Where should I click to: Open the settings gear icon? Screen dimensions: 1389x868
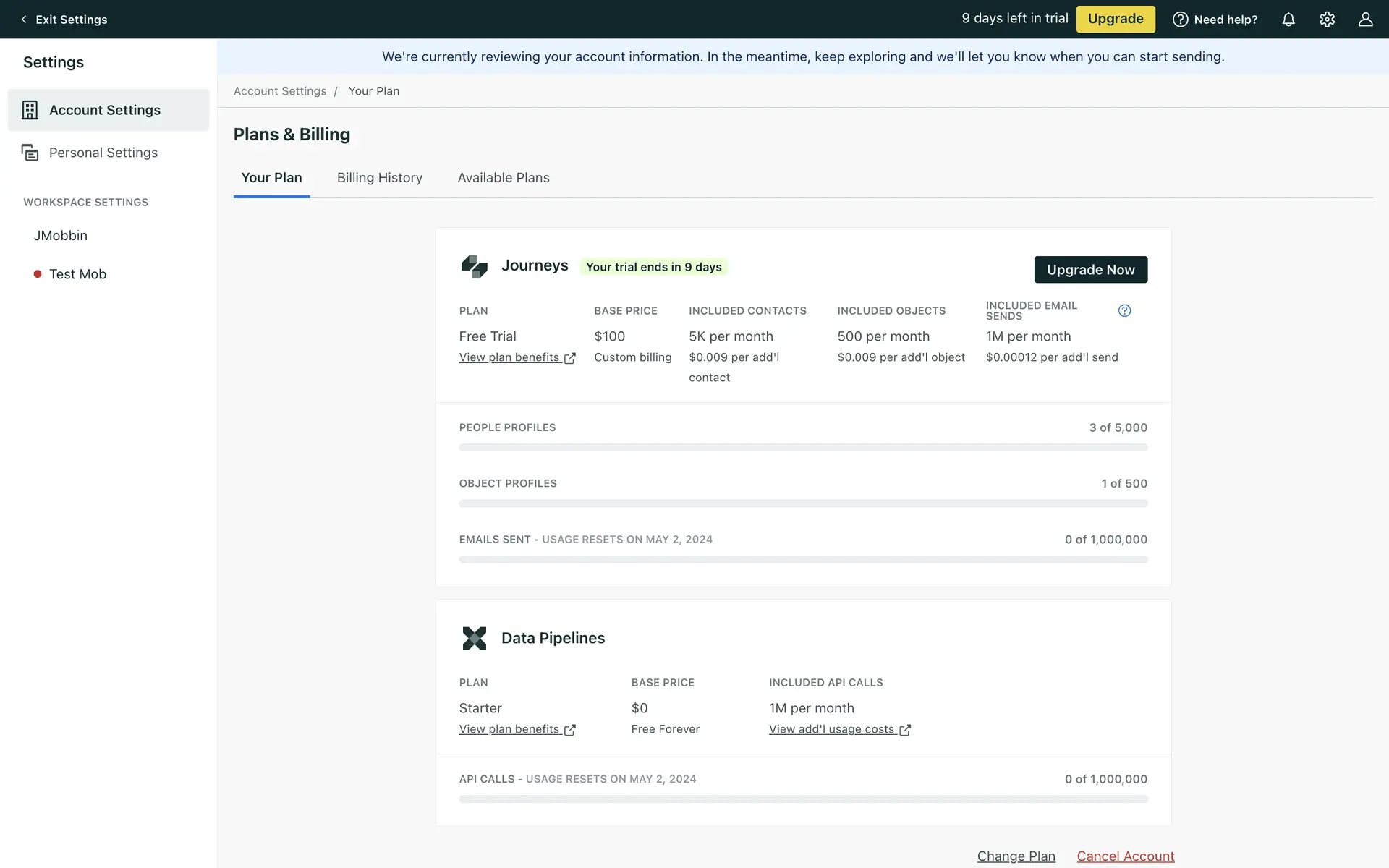click(1327, 20)
